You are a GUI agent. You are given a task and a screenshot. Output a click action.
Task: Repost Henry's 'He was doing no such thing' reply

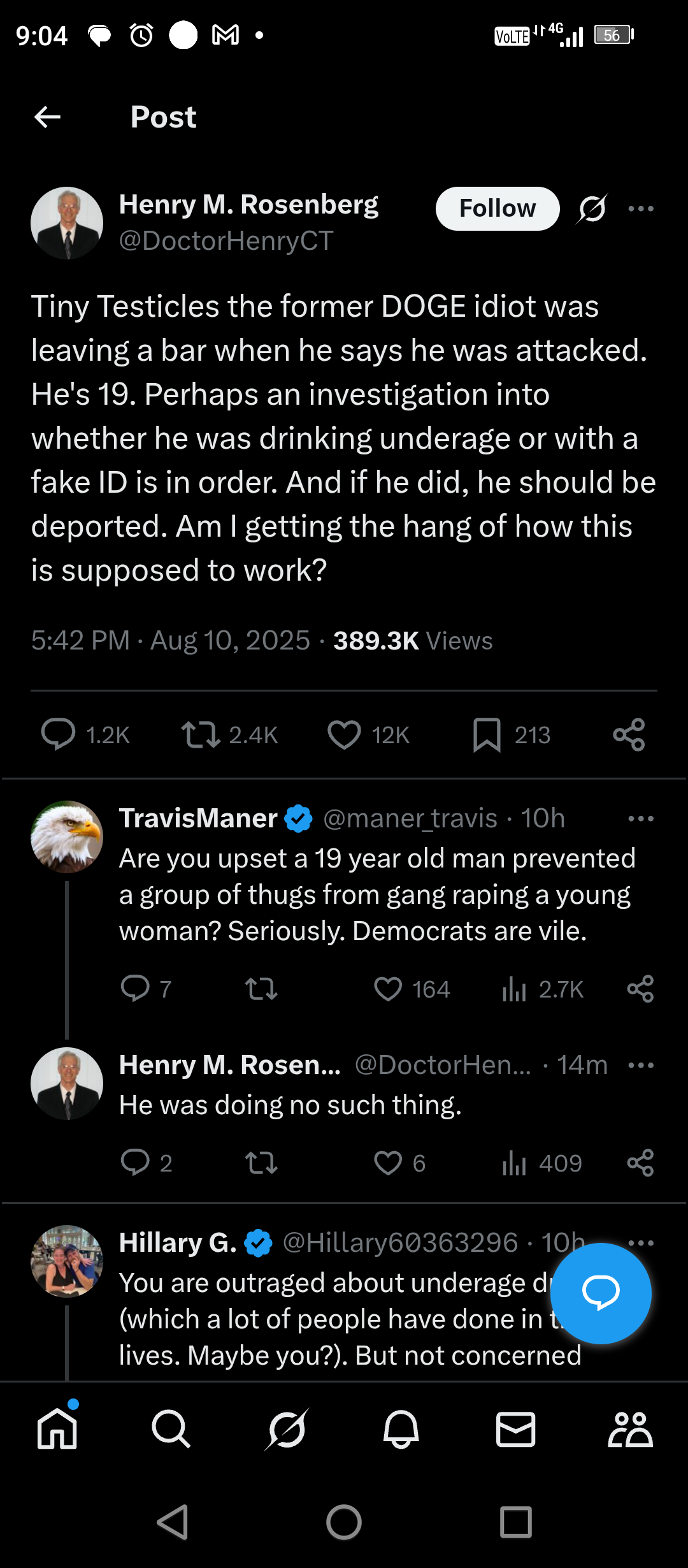pos(261,1163)
